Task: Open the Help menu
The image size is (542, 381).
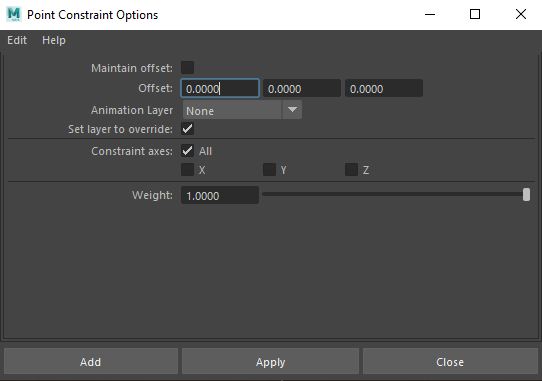Action: click(54, 40)
